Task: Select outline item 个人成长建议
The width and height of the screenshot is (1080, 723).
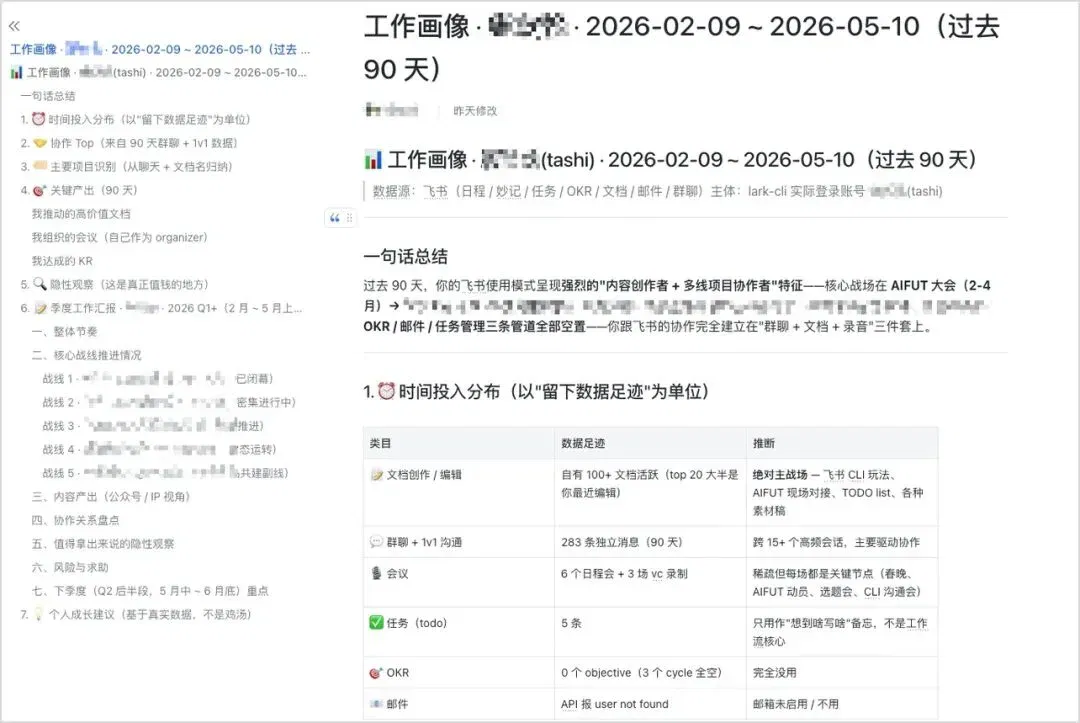Action: pyautogui.click(x=136, y=614)
